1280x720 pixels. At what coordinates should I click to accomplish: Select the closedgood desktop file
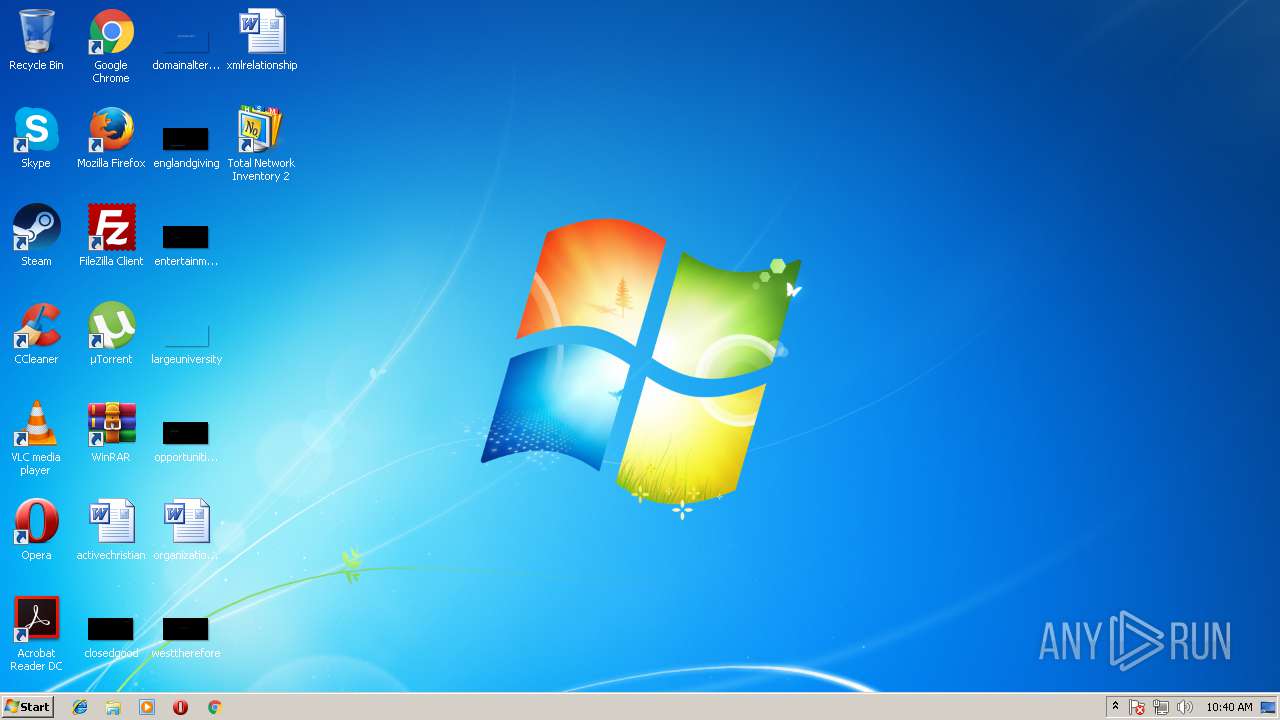[111, 637]
